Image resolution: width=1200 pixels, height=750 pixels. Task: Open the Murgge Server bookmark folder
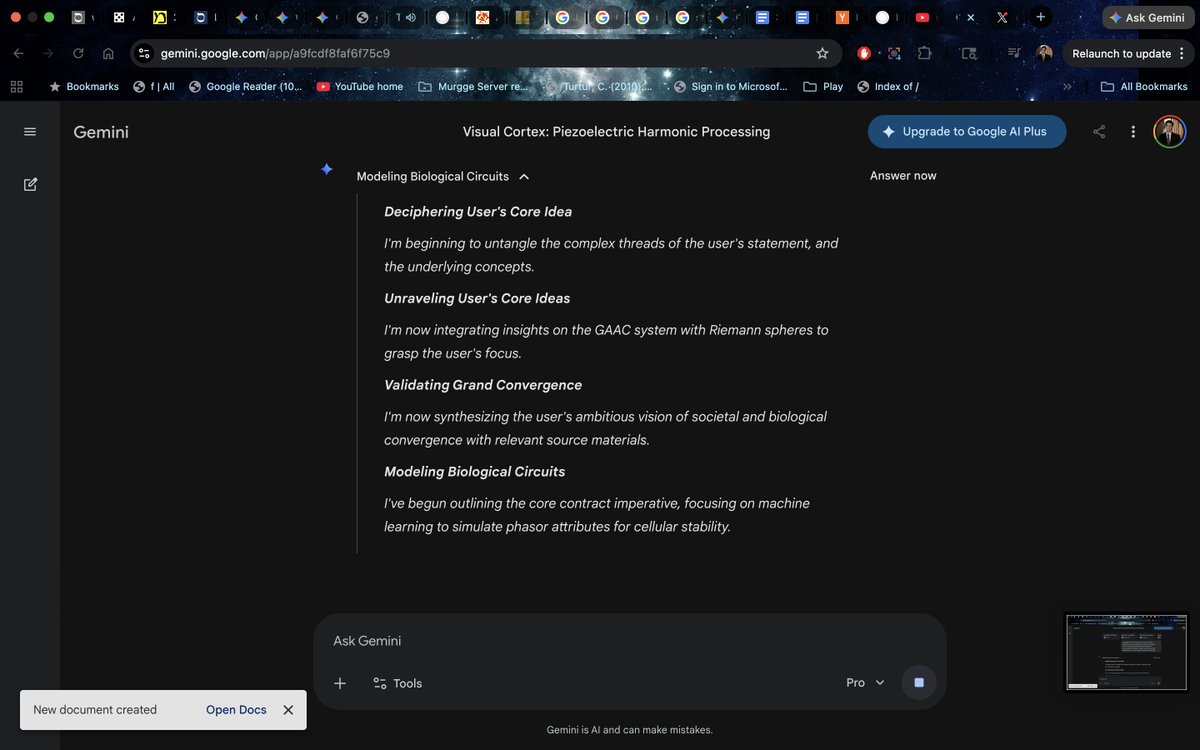(473, 87)
